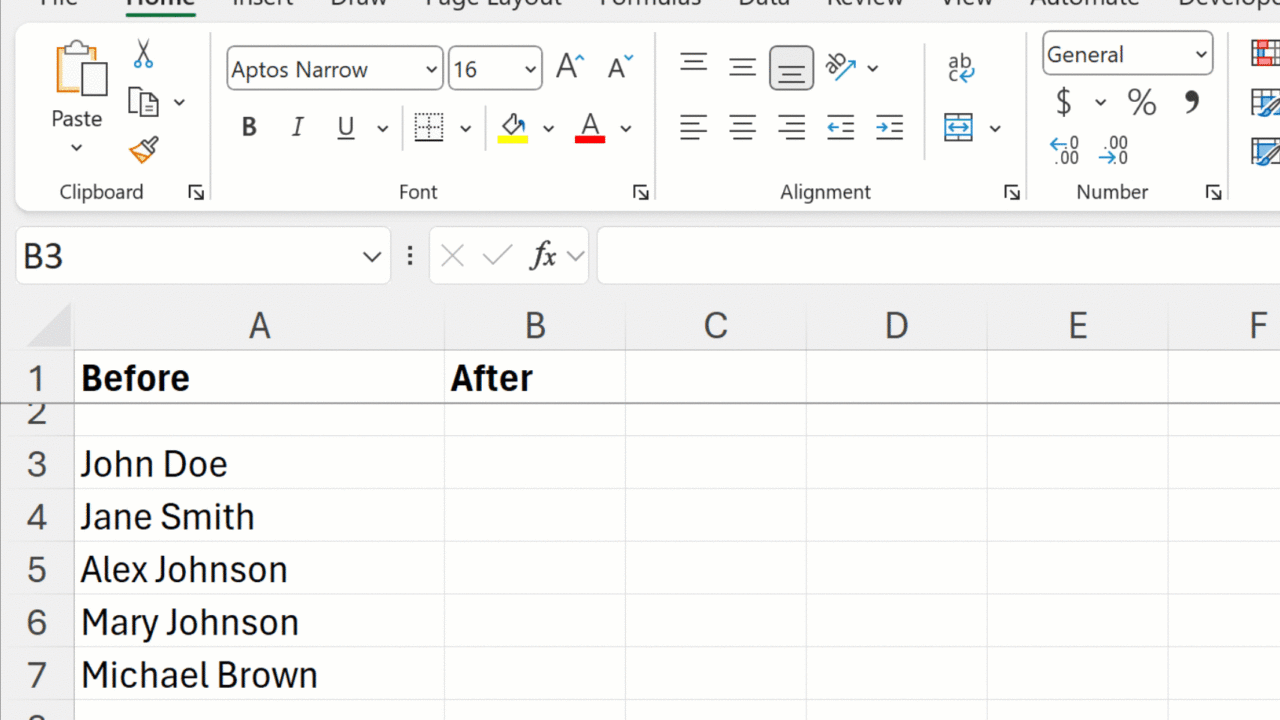The height and width of the screenshot is (720, 1280).
Task: Select the cell containing John Doe
Action: coord(260,463)
